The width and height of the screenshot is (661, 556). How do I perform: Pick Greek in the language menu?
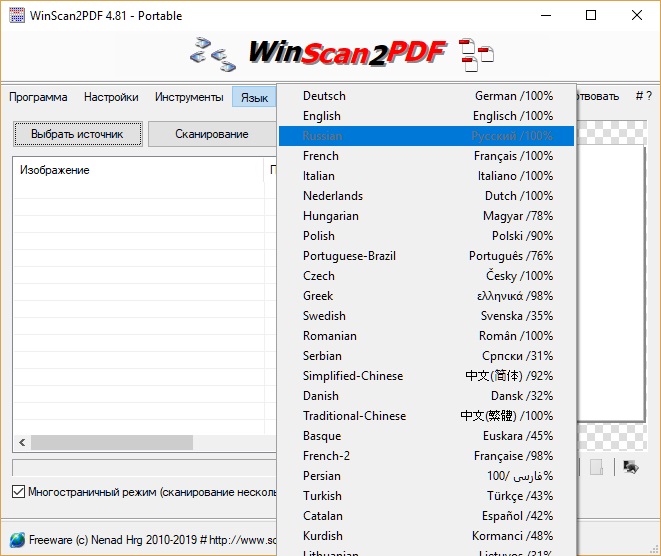click(426, 296)
